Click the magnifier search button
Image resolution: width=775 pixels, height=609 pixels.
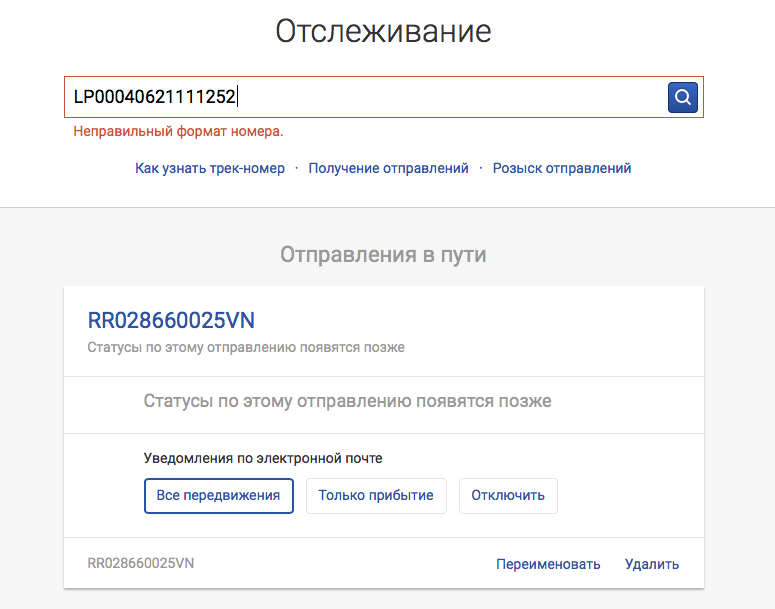pos(682,97)
